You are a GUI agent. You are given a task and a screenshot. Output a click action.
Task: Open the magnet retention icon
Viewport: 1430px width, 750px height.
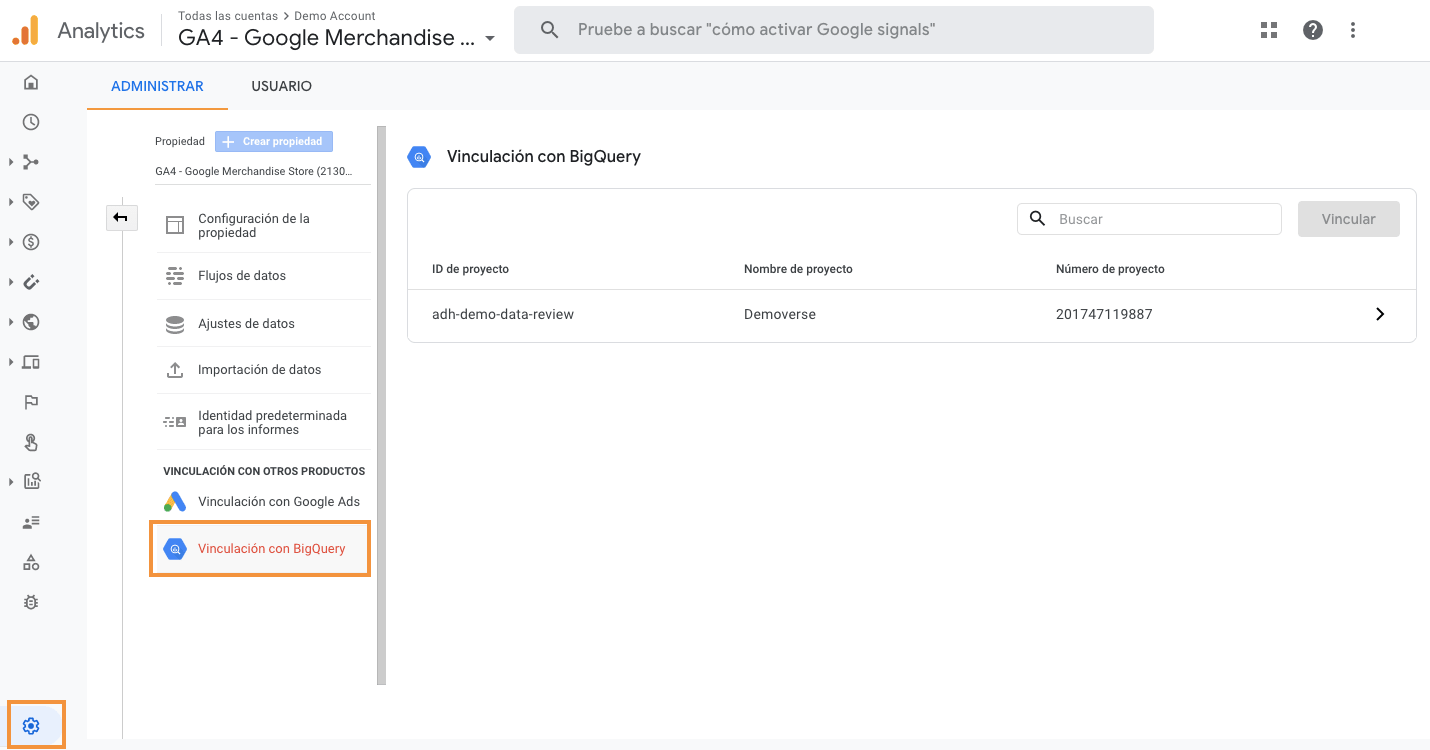[31, 282]
